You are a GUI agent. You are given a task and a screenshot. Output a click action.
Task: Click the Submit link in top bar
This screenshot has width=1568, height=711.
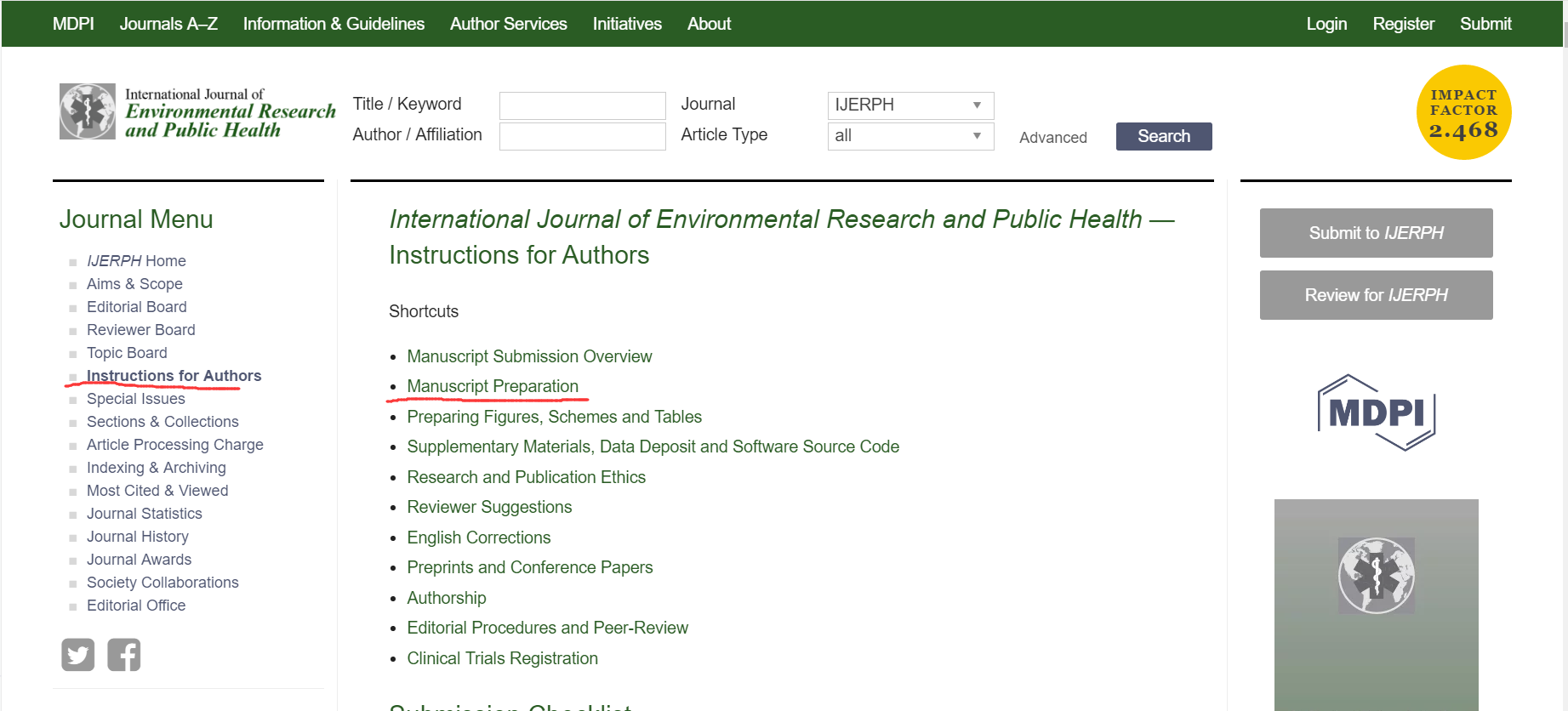1485,24
